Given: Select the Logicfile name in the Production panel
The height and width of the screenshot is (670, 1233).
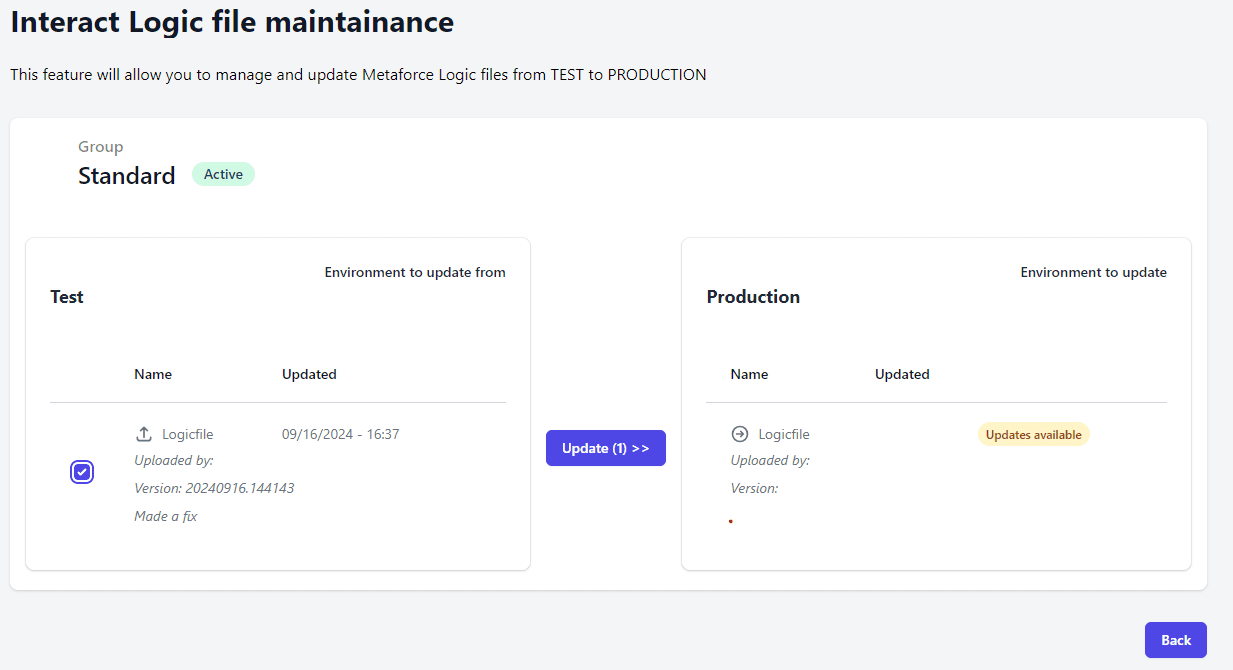Looking at the screenshot, I should coord(783,433).
